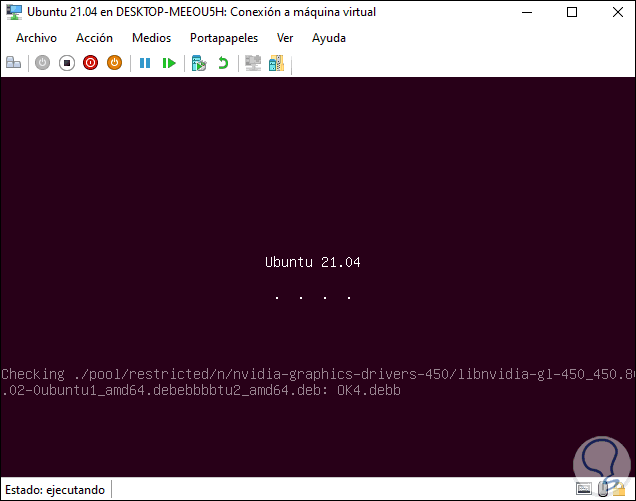
Task: Turn off the virtual machine with the stop icon
Action: tap(67, 63)
